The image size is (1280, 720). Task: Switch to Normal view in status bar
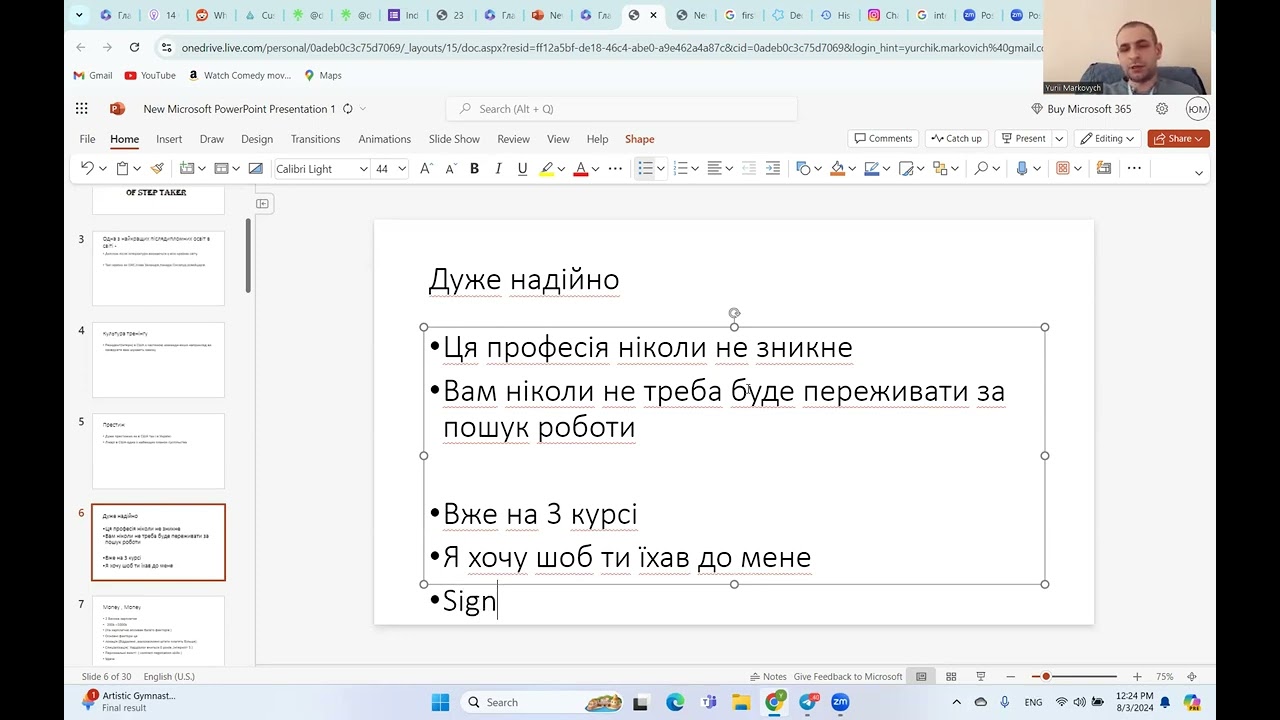(x=921, y=677)
